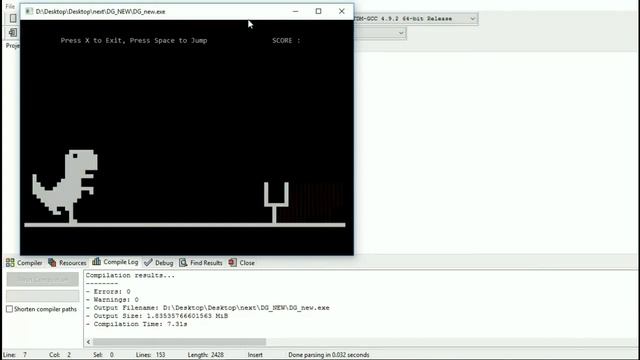Click the Insert mode status indicator

255,355
